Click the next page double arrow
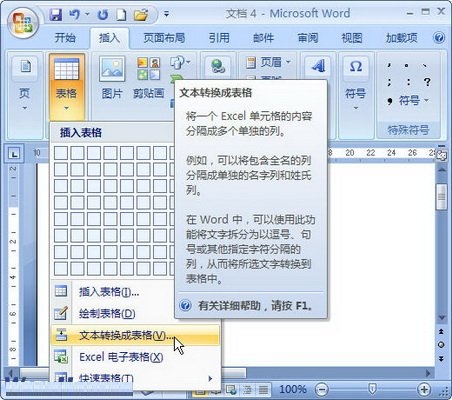Viewport: 452px width, 400px height. pyautogui.click(x=441, y=359)
